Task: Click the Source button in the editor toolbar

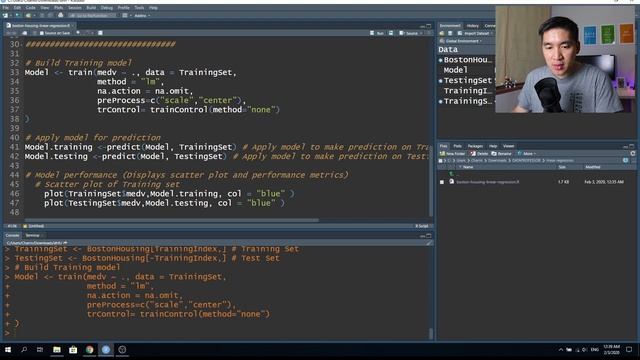Action: [409, 33]
